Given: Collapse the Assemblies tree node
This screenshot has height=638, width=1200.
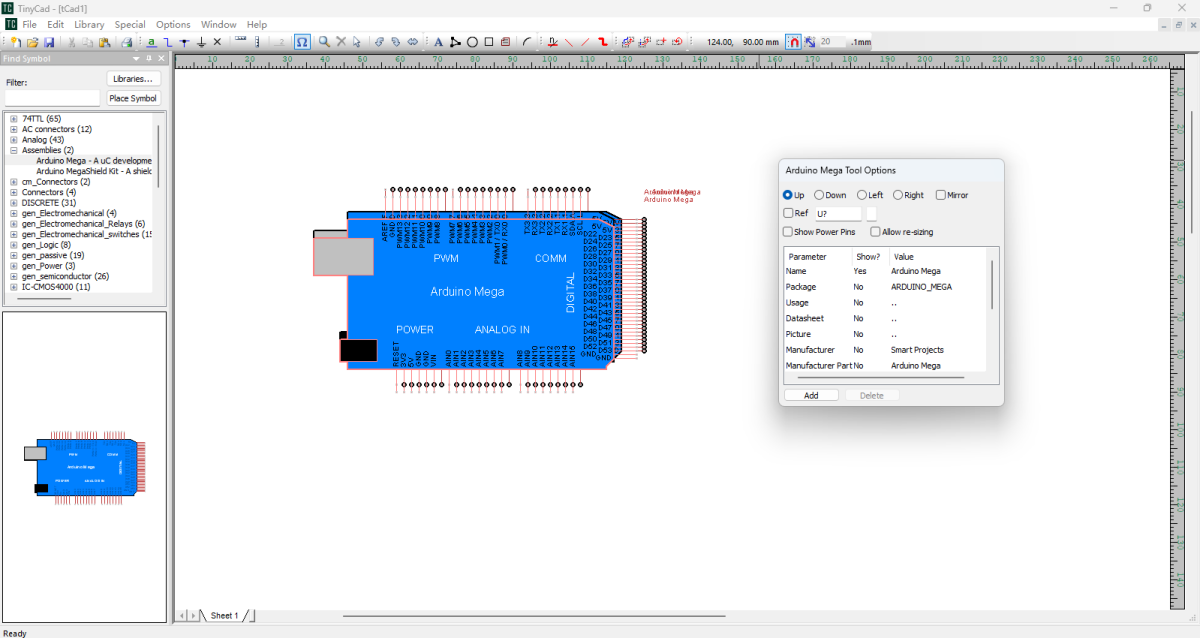Looking at the screenshot, I should point(13,150).
